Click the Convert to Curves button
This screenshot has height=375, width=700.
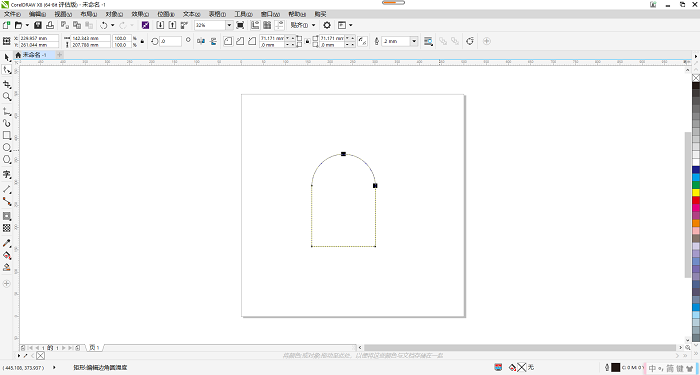coord(470,41)
